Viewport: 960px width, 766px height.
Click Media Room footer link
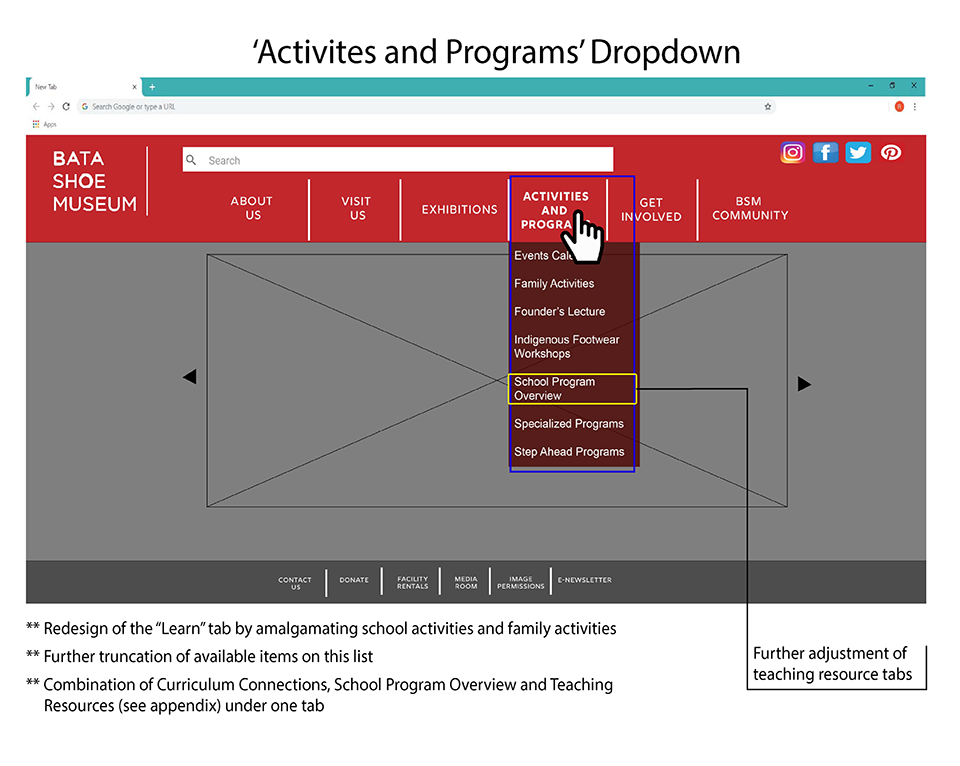466,582
